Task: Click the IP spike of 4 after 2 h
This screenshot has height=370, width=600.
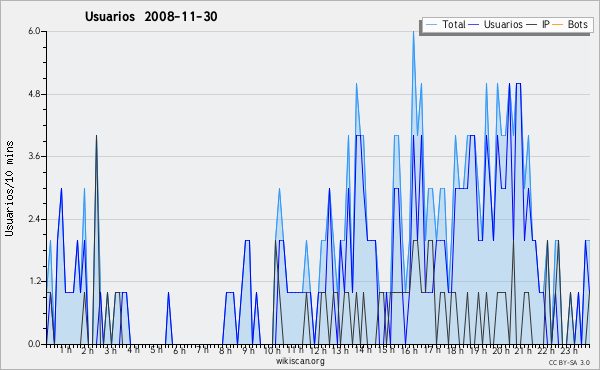Action: (x=96, y=136)
